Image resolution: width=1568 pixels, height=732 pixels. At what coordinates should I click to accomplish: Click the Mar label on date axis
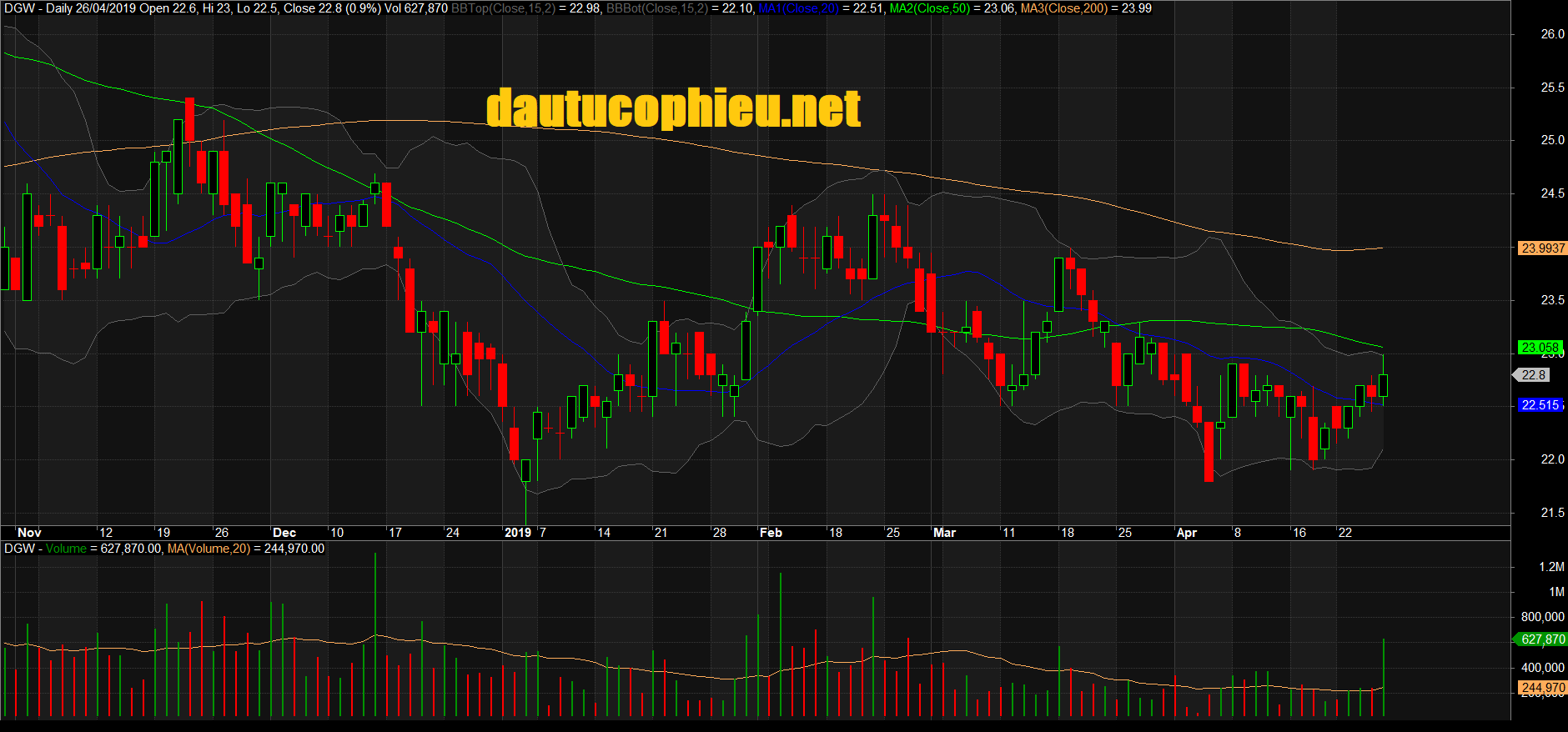(x=944, y=533)
